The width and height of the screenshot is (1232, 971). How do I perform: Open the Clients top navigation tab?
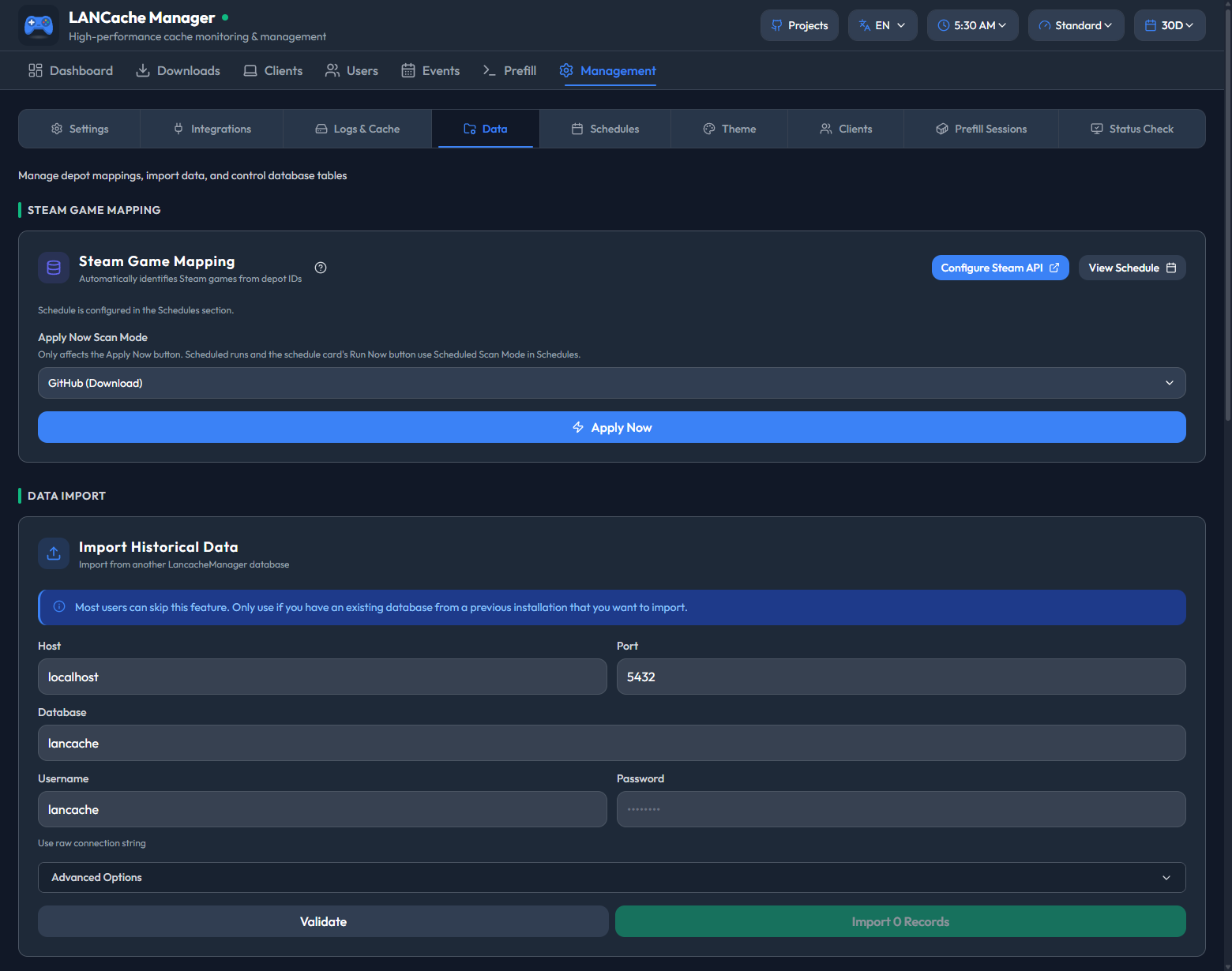[272, 70]
